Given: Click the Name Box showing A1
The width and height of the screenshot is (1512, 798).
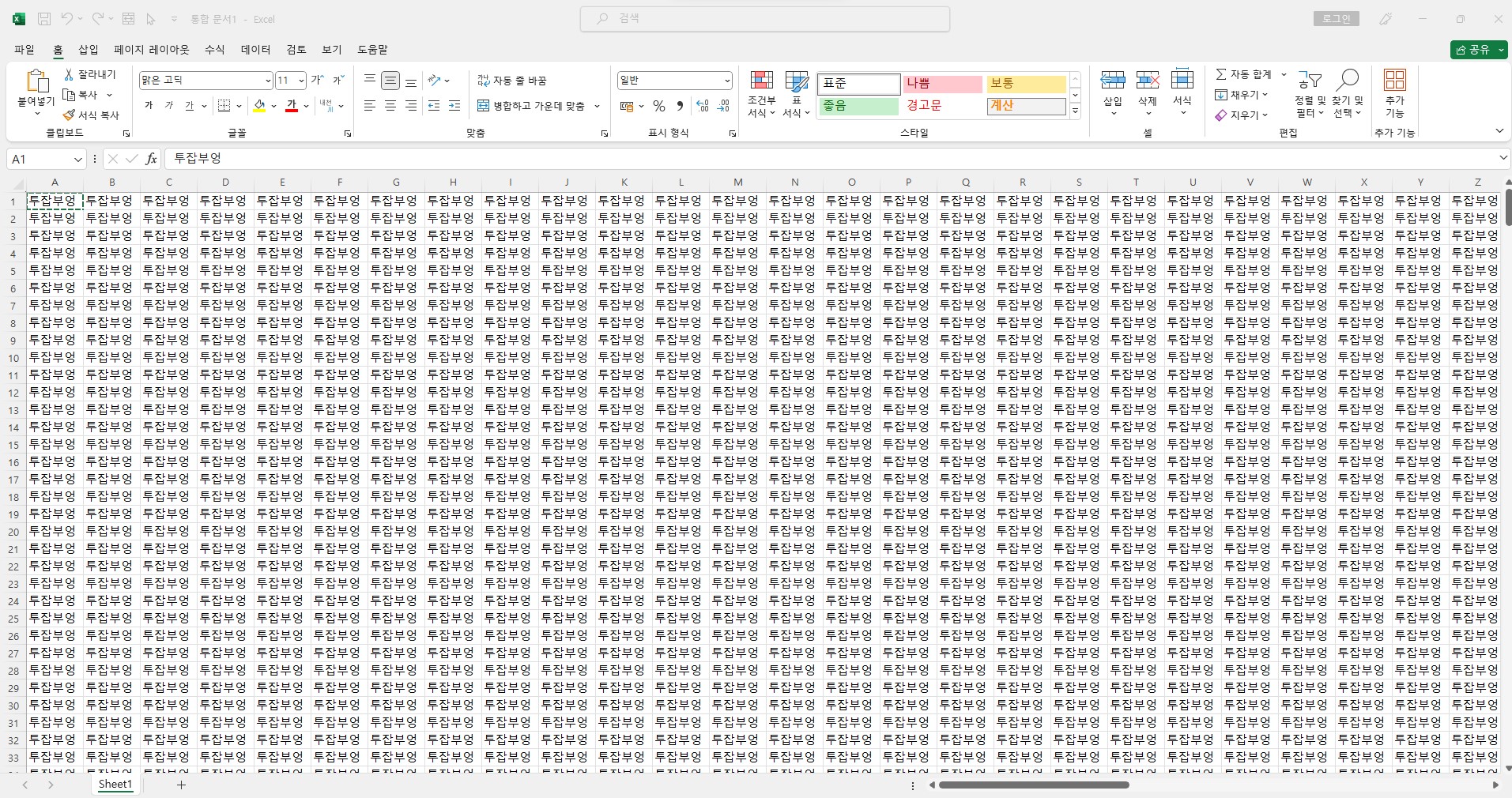Looking at the screenshot, I should (46, 159).
